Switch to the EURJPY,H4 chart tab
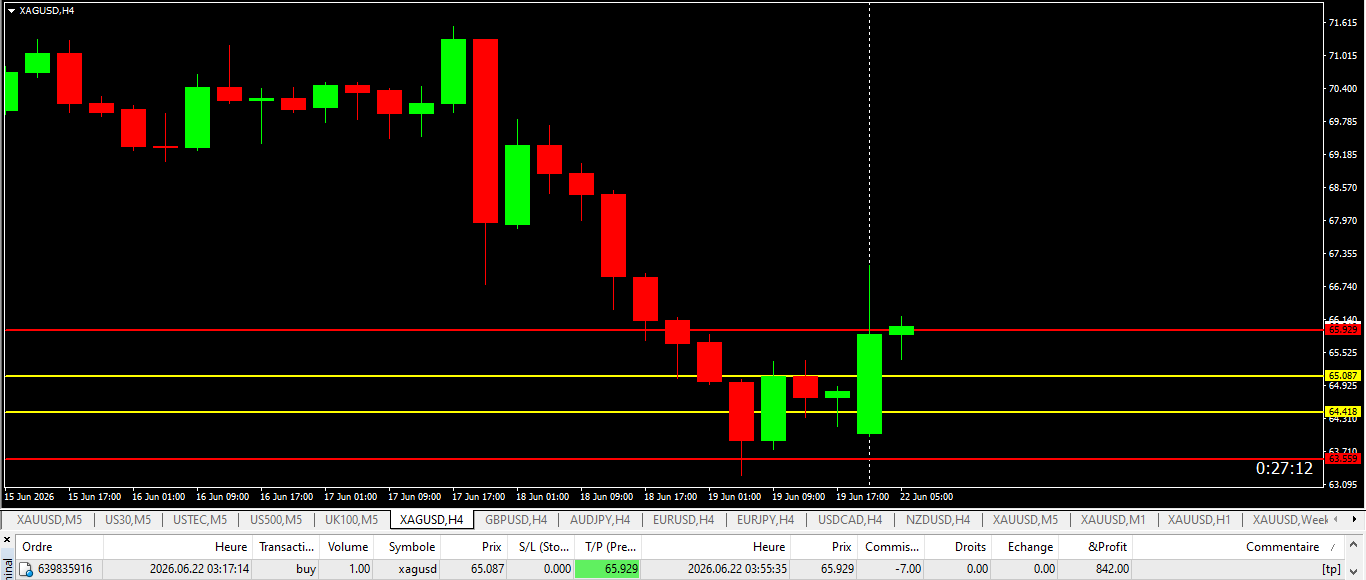The image size is (1366, 580). point(766,520)
